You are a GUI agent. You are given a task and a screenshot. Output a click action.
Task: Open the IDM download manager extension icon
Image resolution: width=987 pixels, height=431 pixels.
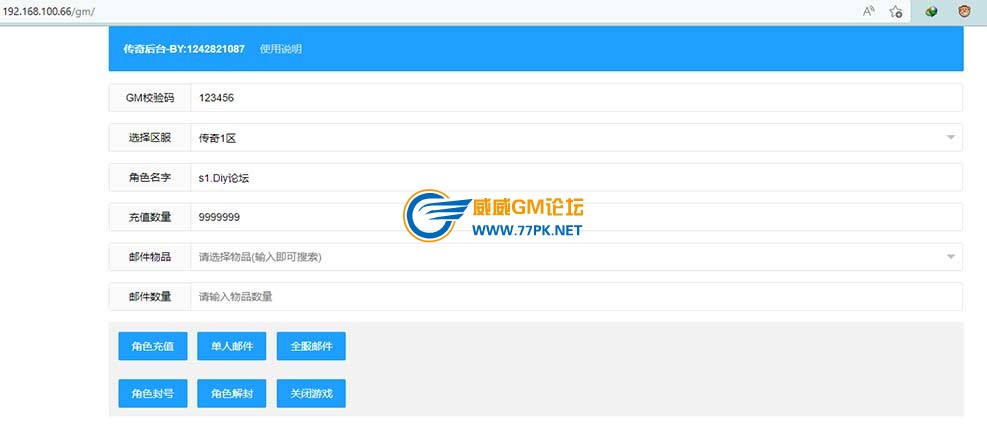pyautogui.click(x=930, y=12)
